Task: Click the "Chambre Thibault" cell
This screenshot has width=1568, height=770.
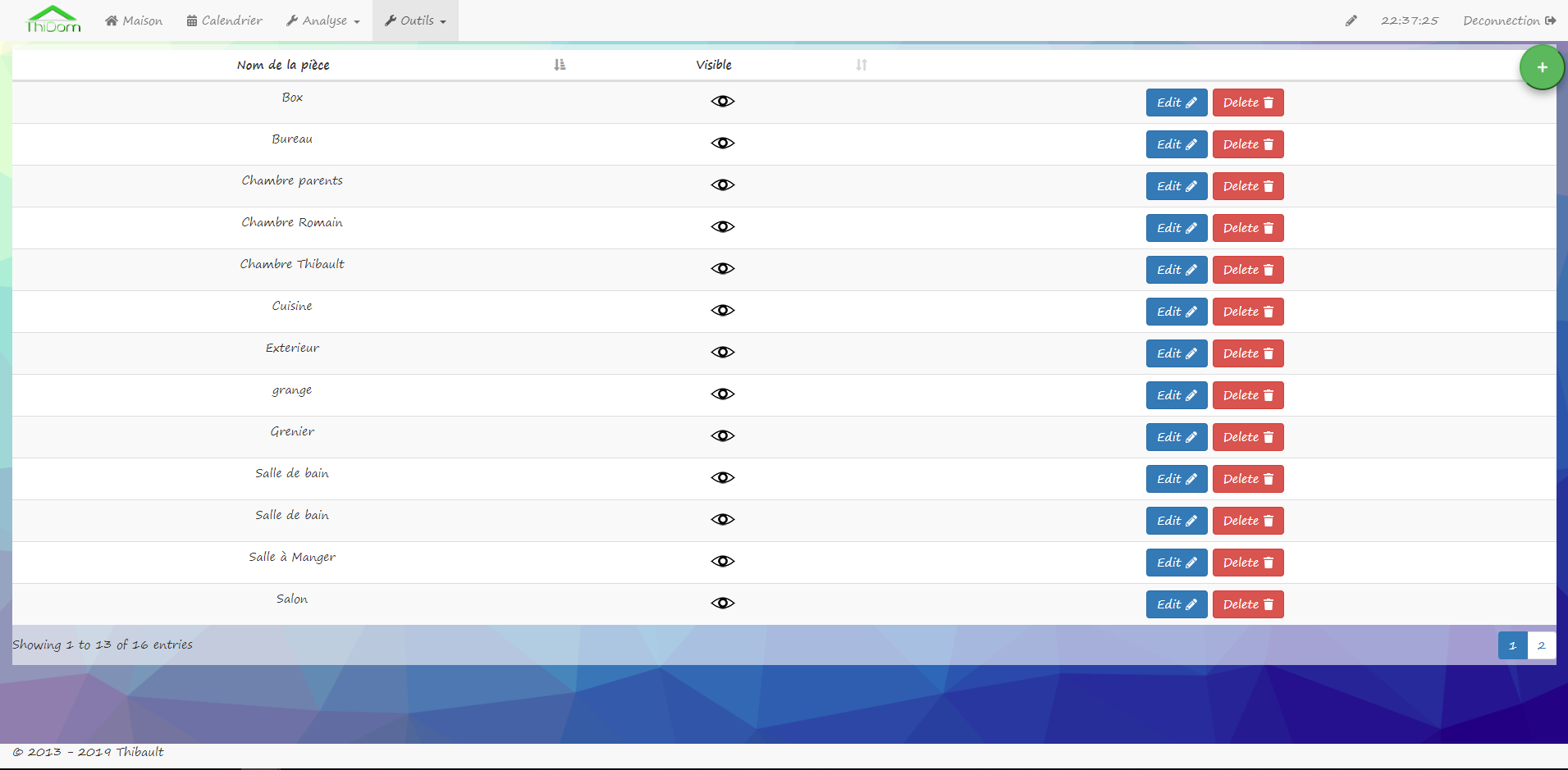Action: [x=292, y=264]
